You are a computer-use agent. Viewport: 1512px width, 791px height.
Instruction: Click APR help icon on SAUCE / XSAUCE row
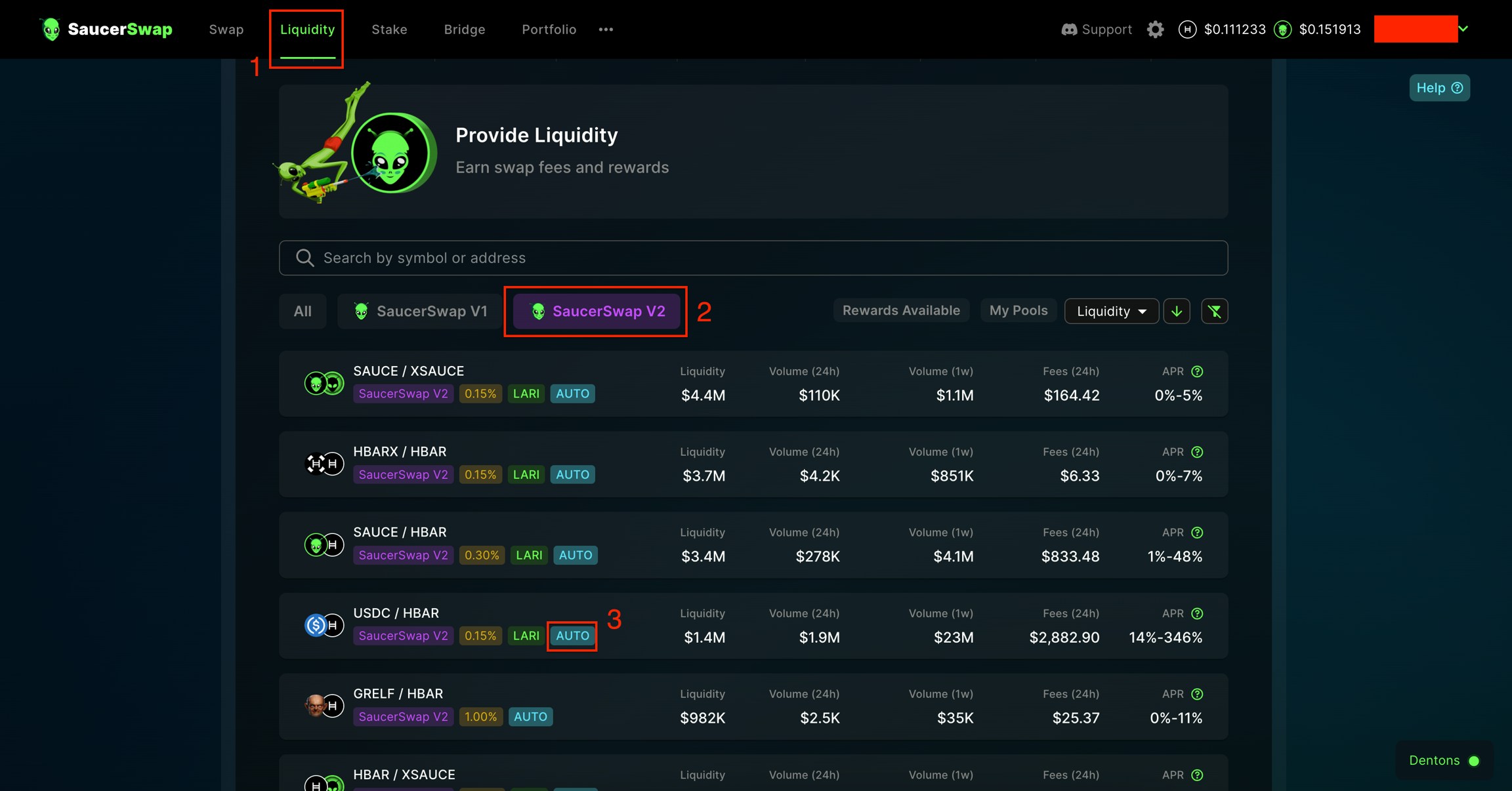[x=1197, y=371]
